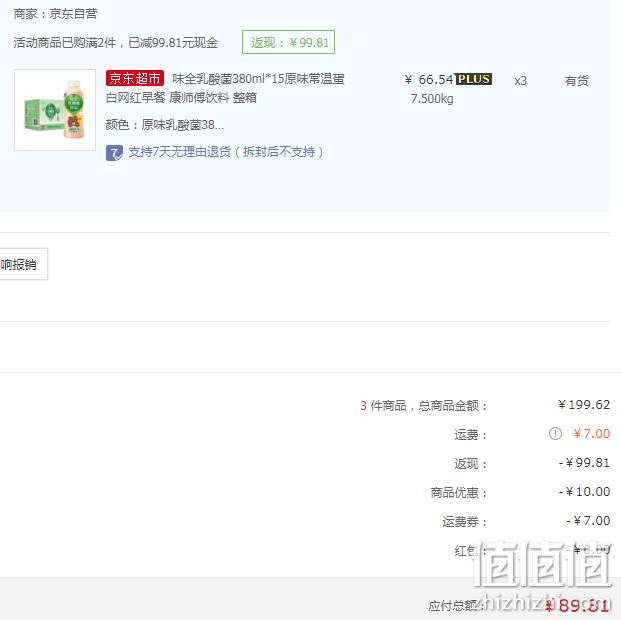This screenshot has height=620, width=621.
Task: Select the stock status 有货
Action: pyautogui.click(x=577, y=80)
